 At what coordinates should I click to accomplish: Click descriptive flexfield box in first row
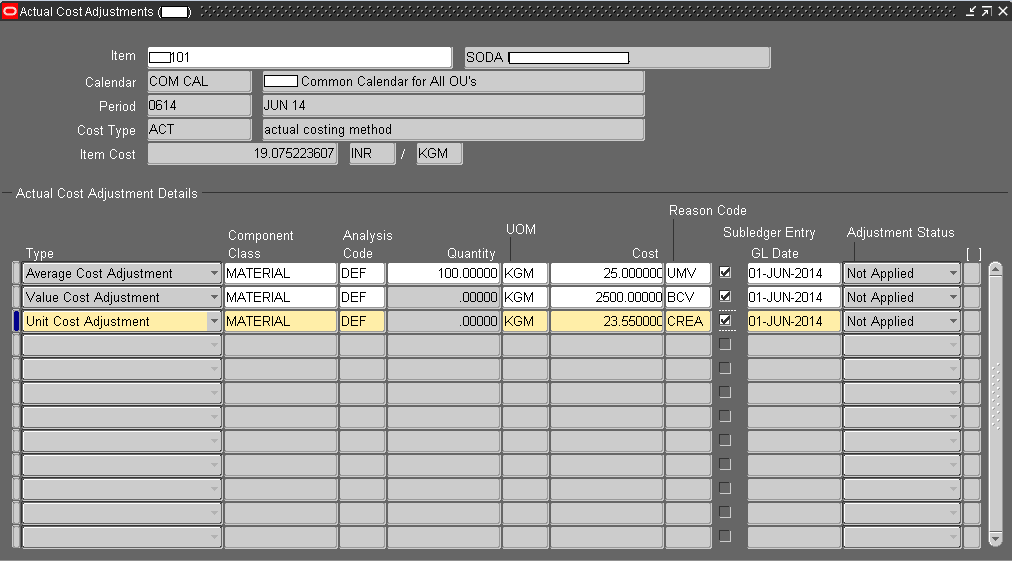[x=972, y=274]
